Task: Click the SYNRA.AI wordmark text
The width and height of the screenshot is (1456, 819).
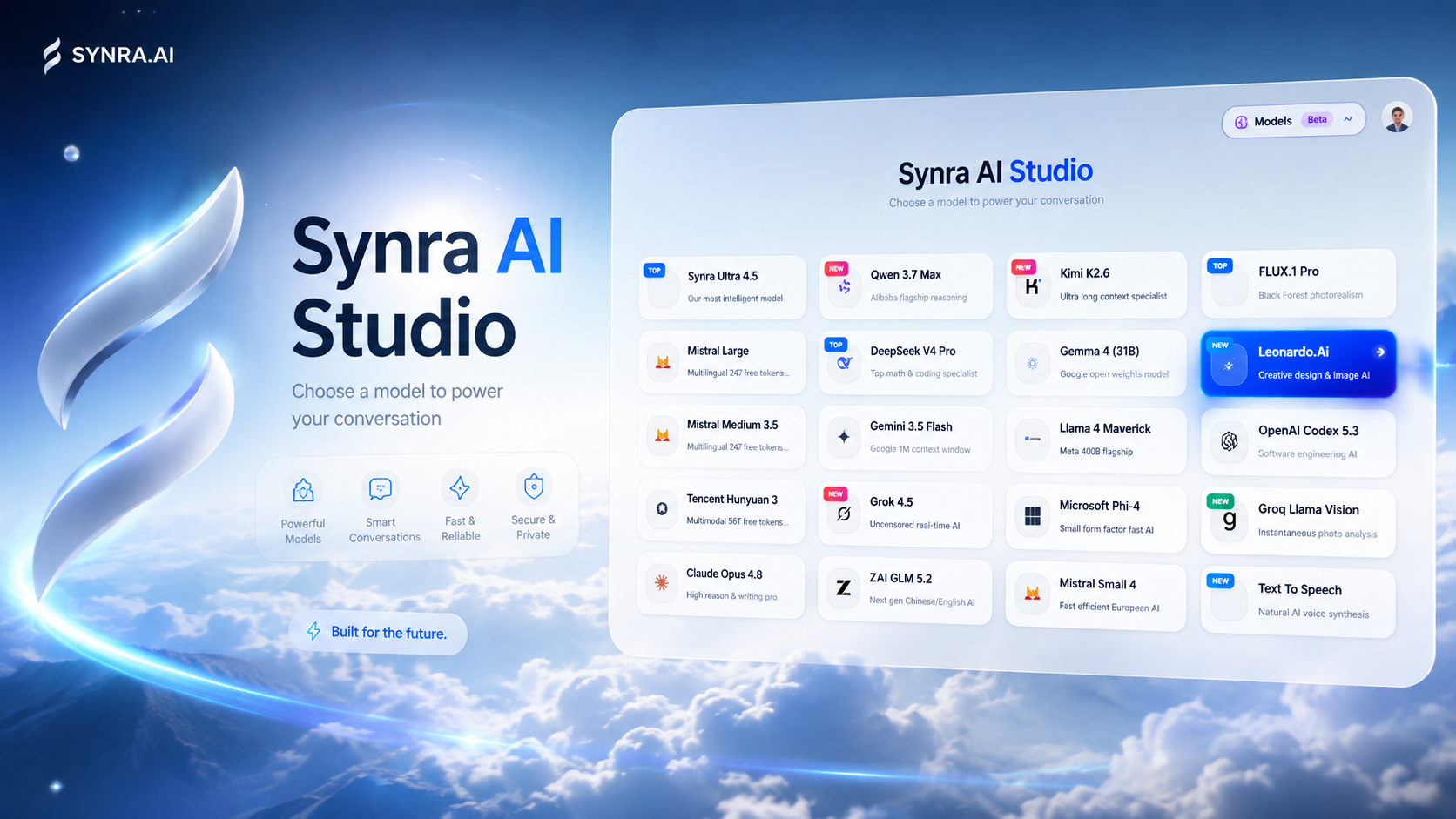Action: coord(123,55)
